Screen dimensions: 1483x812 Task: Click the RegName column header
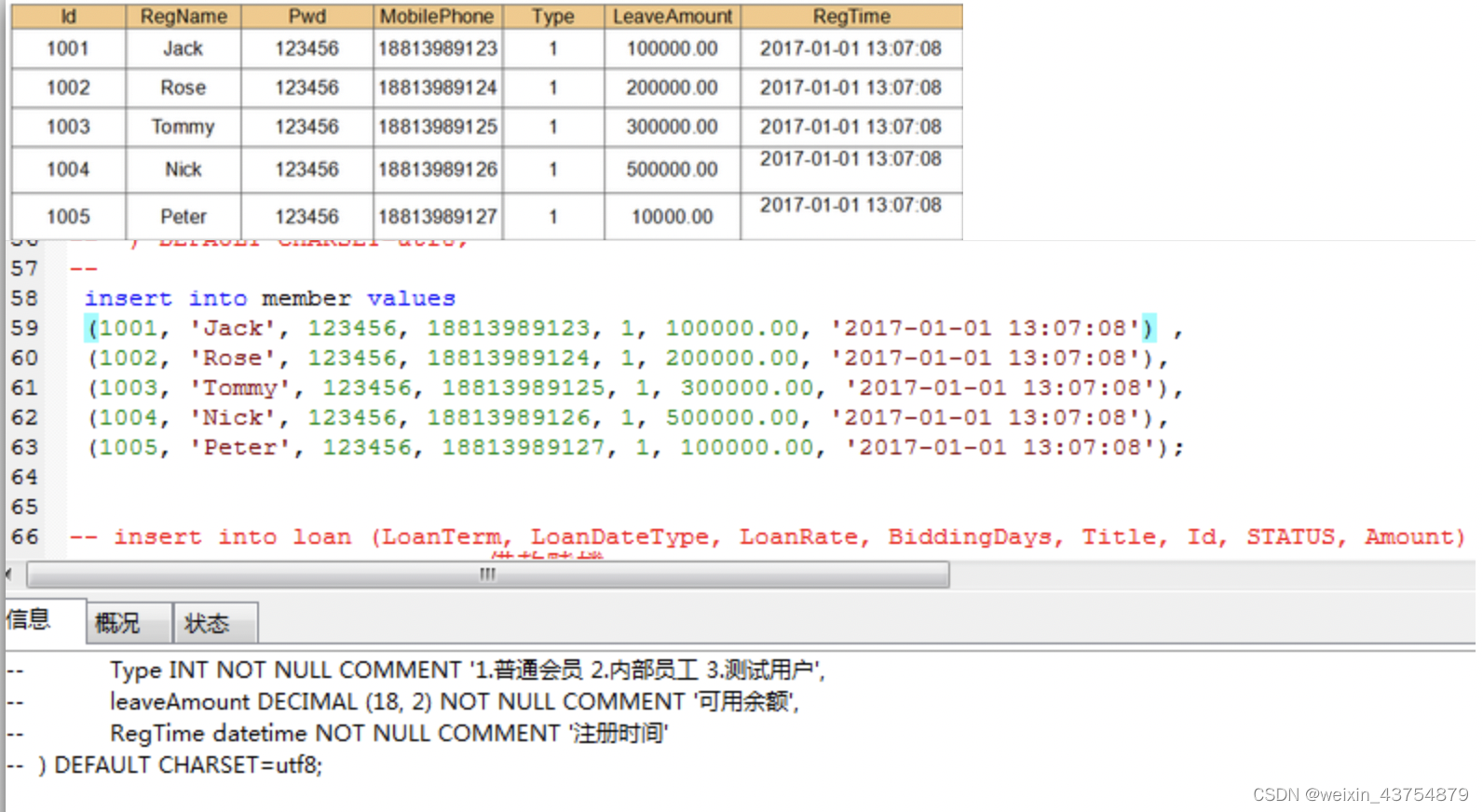tap(184, 17)
